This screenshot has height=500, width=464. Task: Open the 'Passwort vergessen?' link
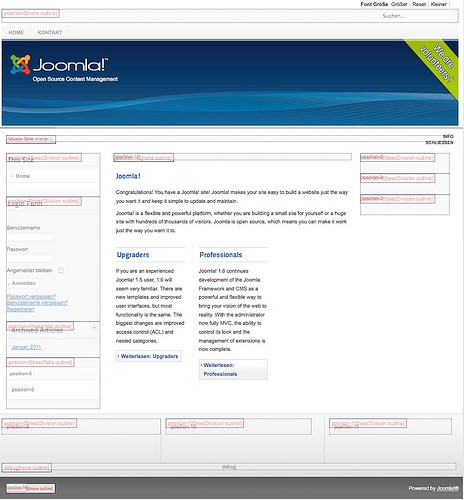31,296
